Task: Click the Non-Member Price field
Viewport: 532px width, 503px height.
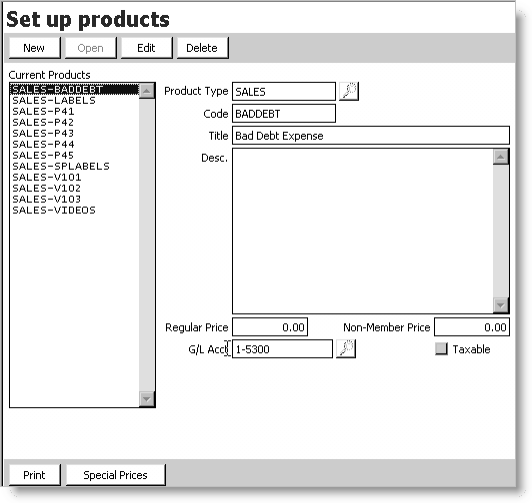Action: coord(472,327)
